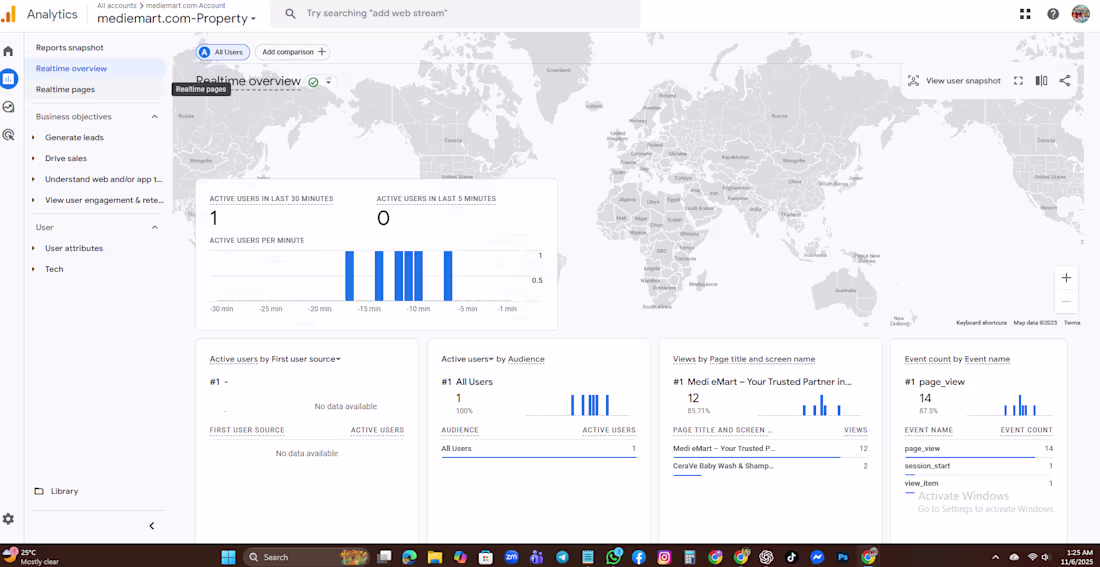
Task: Collapse the User section
Action: click(x=155, y=227)
